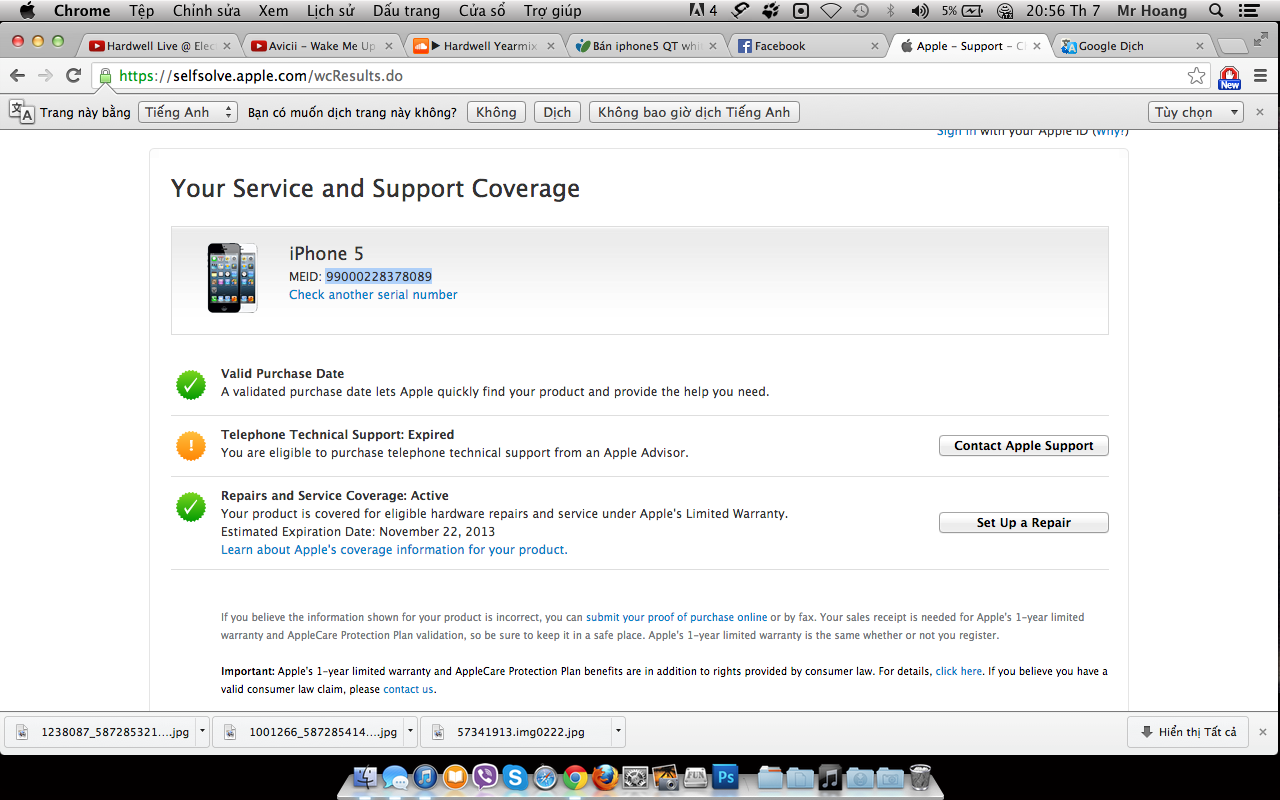
Task: Click the Spotlight search magnifier icon
Action: [x=1216, y=11]
